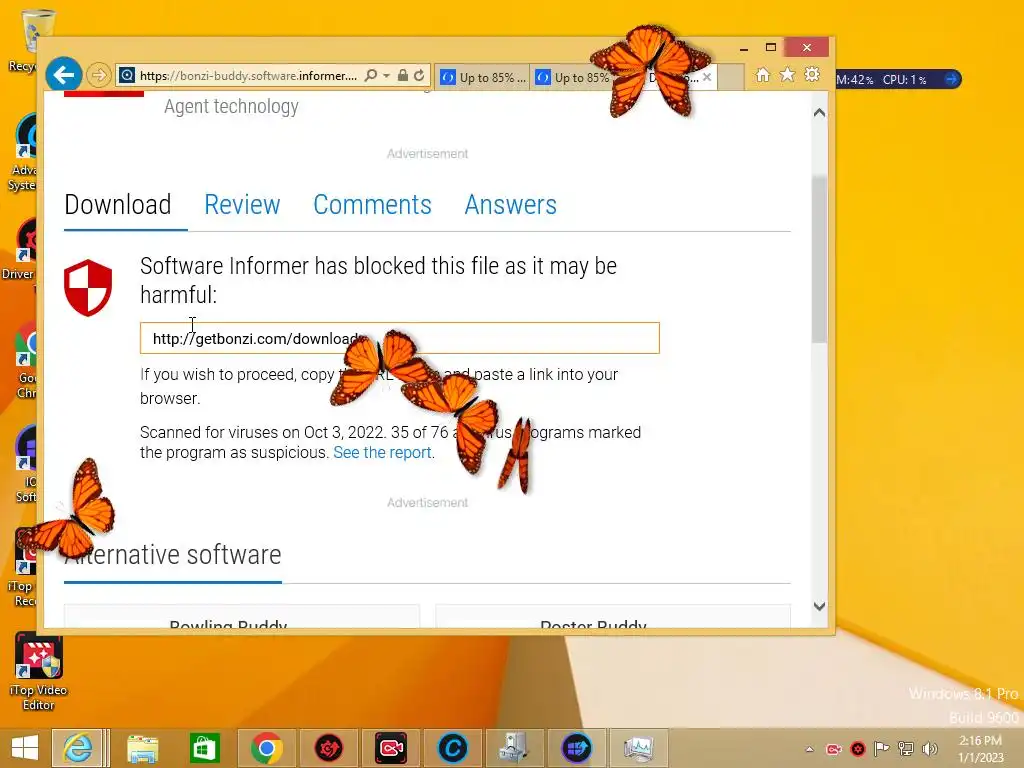
Task: Open the Review tab
Action: click(242, 204)
